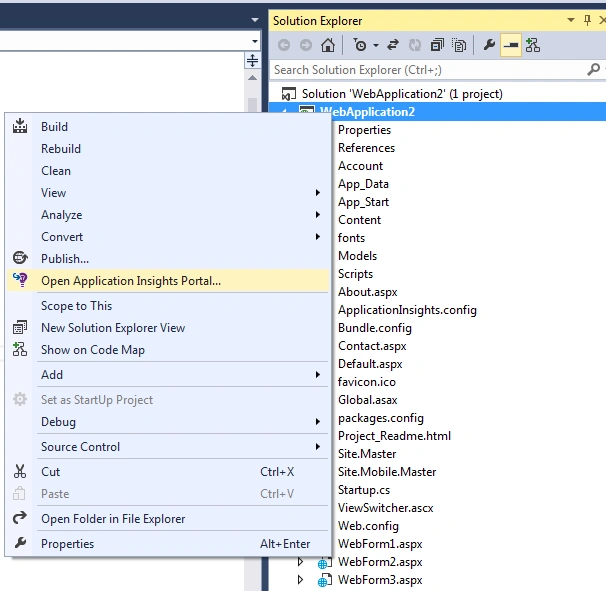The image size is (606, 591).
Task: Expand the WebForm2.aspx tree node
Action: (300, 561)
